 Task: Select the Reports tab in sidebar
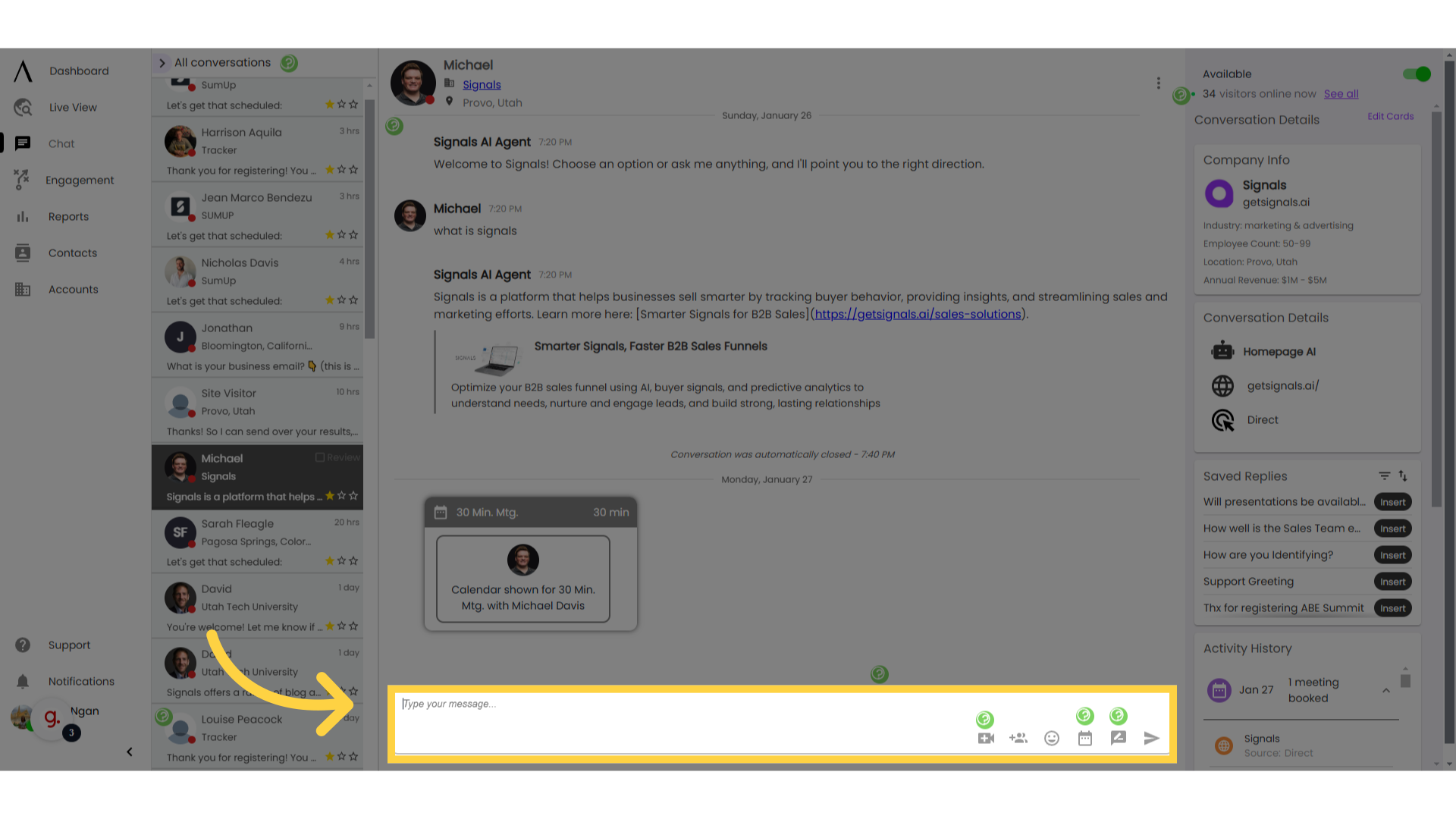pyautogui.click(x=69, y=216)
